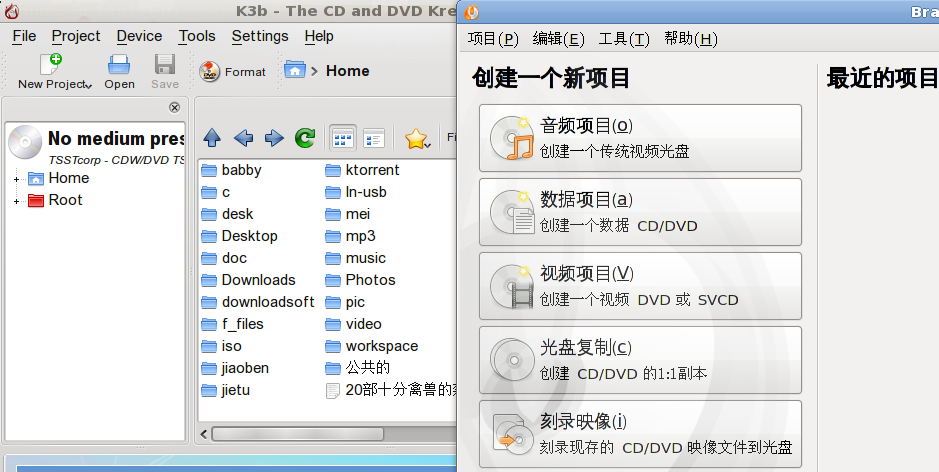939x472 pixels.
Task: Expand the Home tree node
Action: coord(17,179)
